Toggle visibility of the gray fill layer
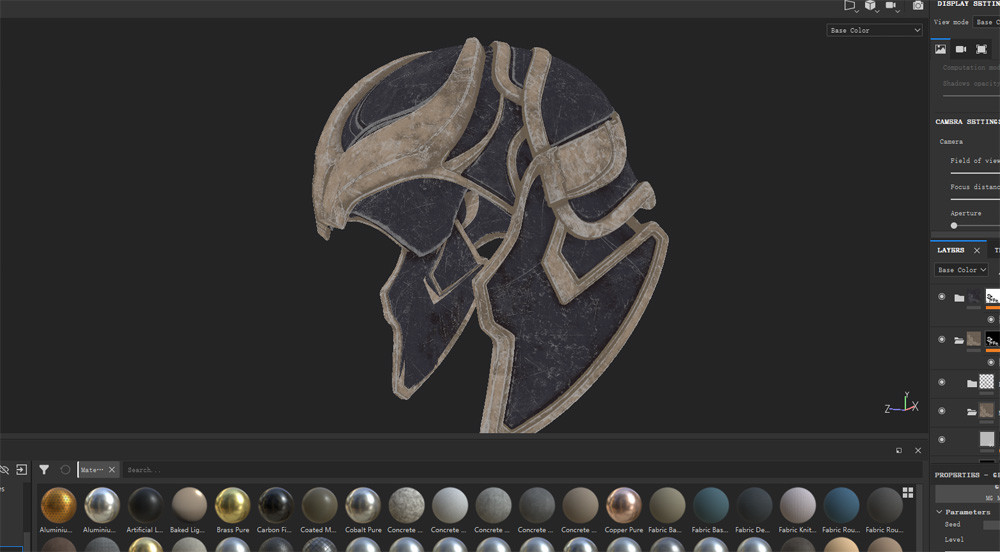The height and width of the screenshot is (552, 1000). point(941,439)
